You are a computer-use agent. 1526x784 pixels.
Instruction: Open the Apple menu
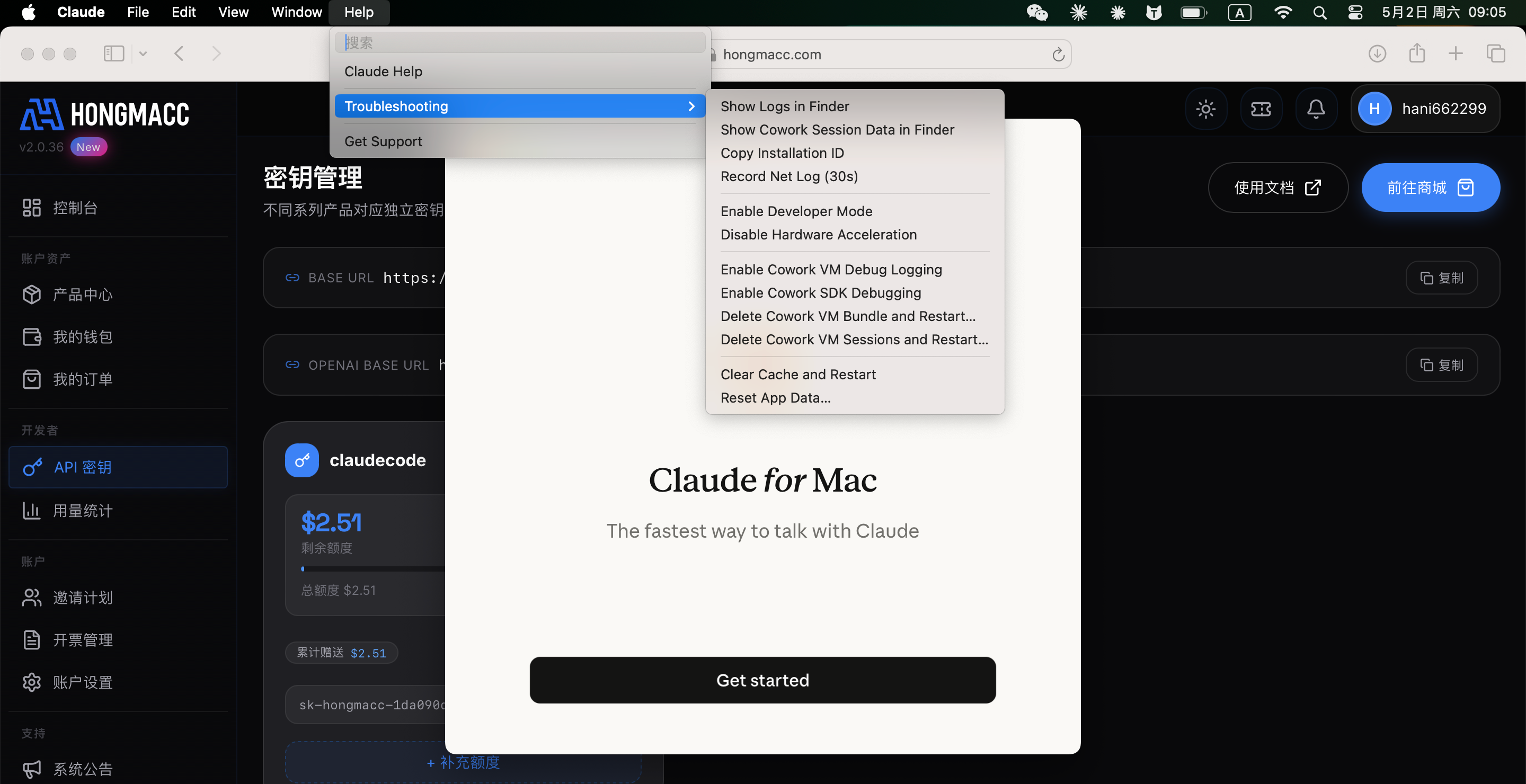[x=29, y=12]
